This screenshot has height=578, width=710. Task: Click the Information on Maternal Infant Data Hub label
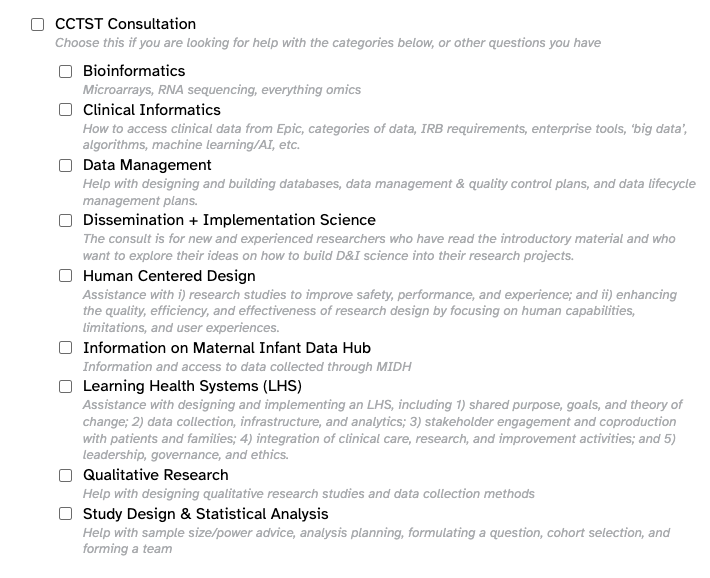(x=227, y=348)
